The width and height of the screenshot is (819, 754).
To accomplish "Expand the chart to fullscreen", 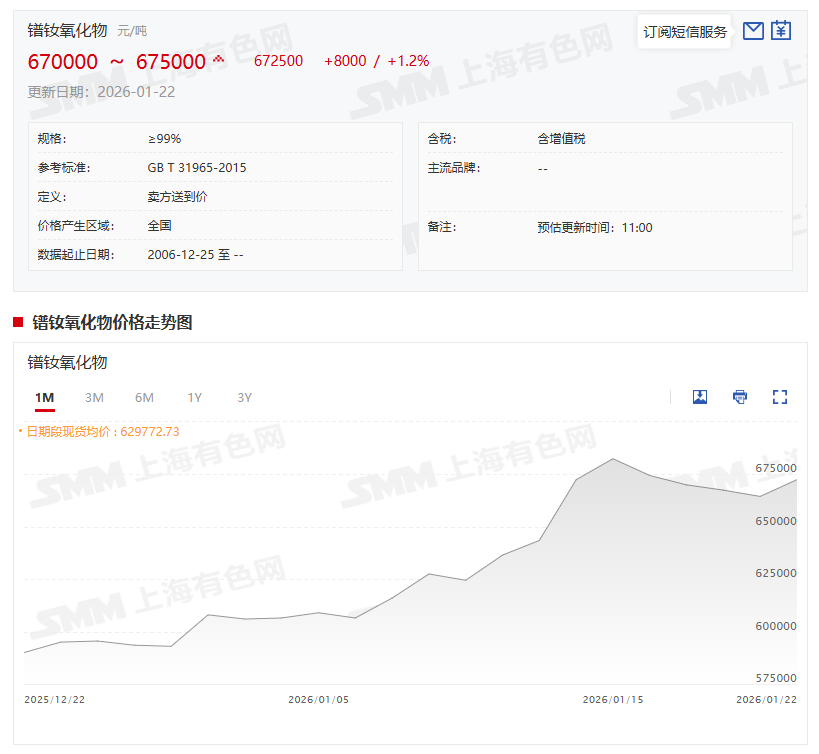I will (780, 397).
